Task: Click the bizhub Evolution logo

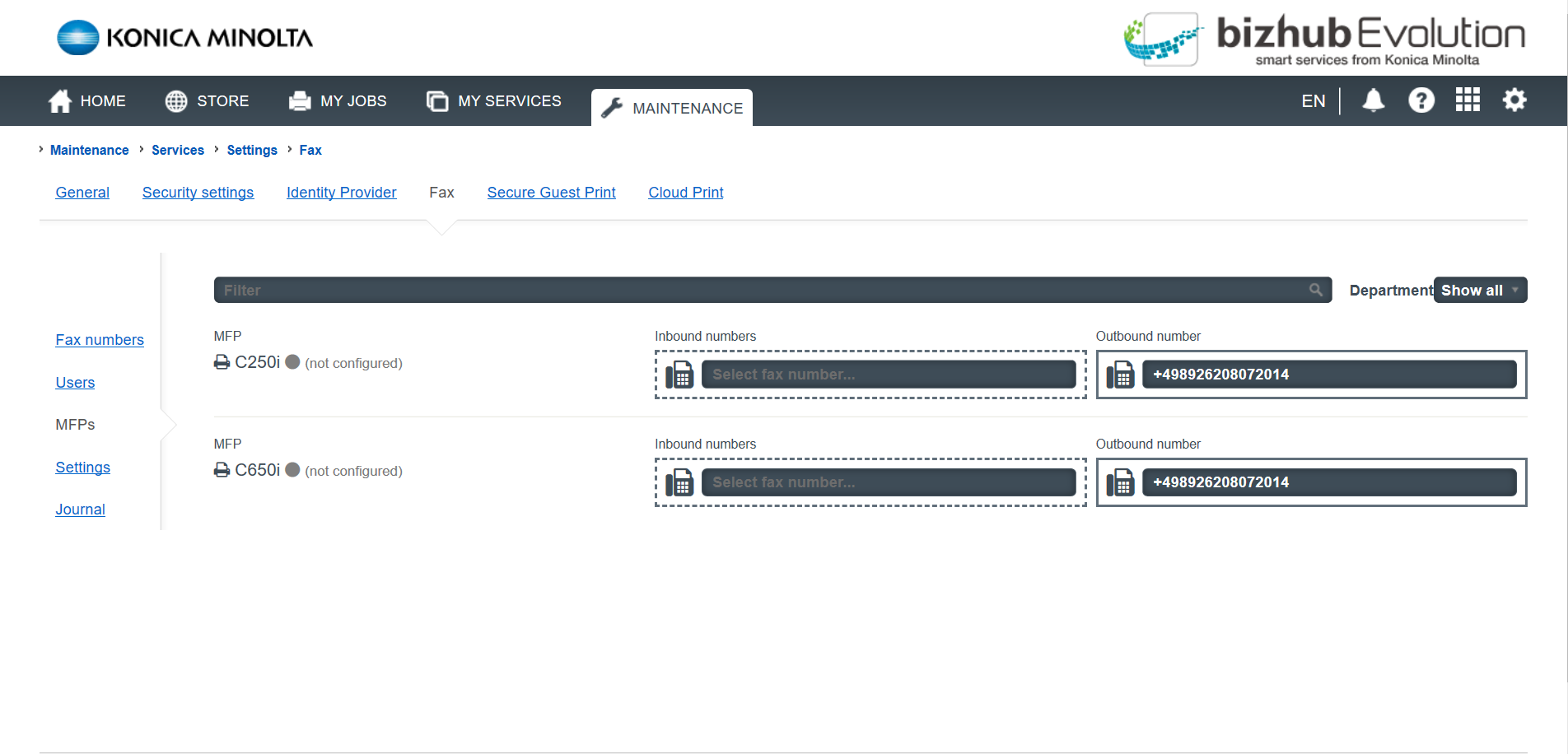Action: pyautogui.click(x=1324, y=39)
